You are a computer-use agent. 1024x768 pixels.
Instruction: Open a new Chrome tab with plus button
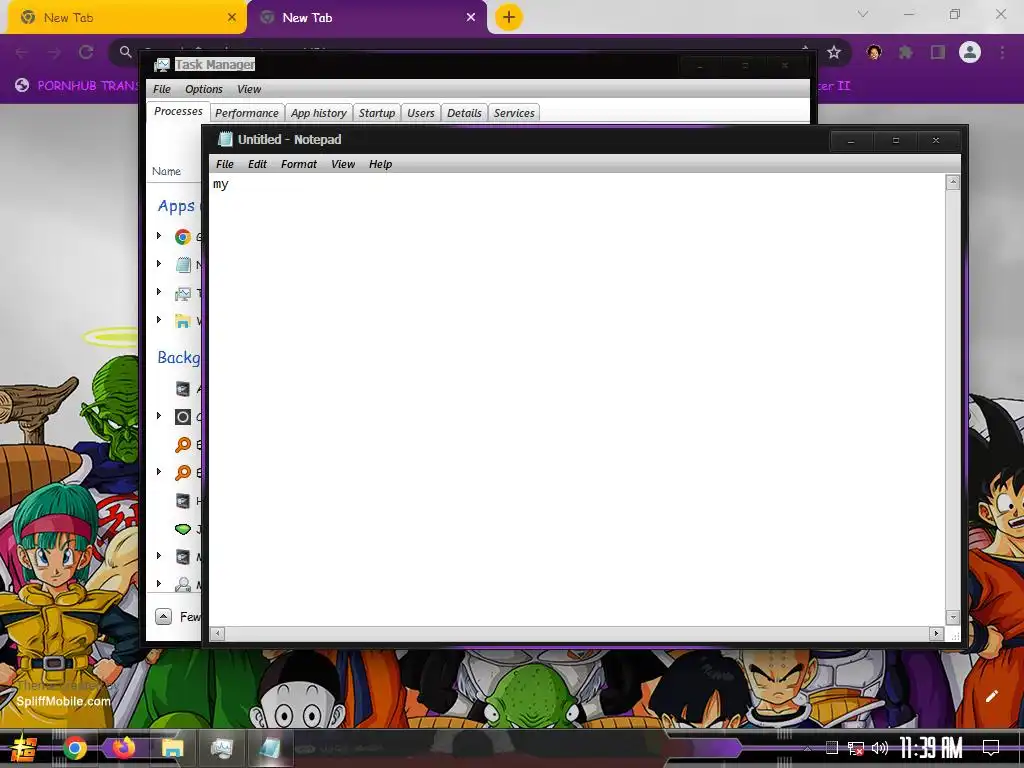tap(509, 17)
